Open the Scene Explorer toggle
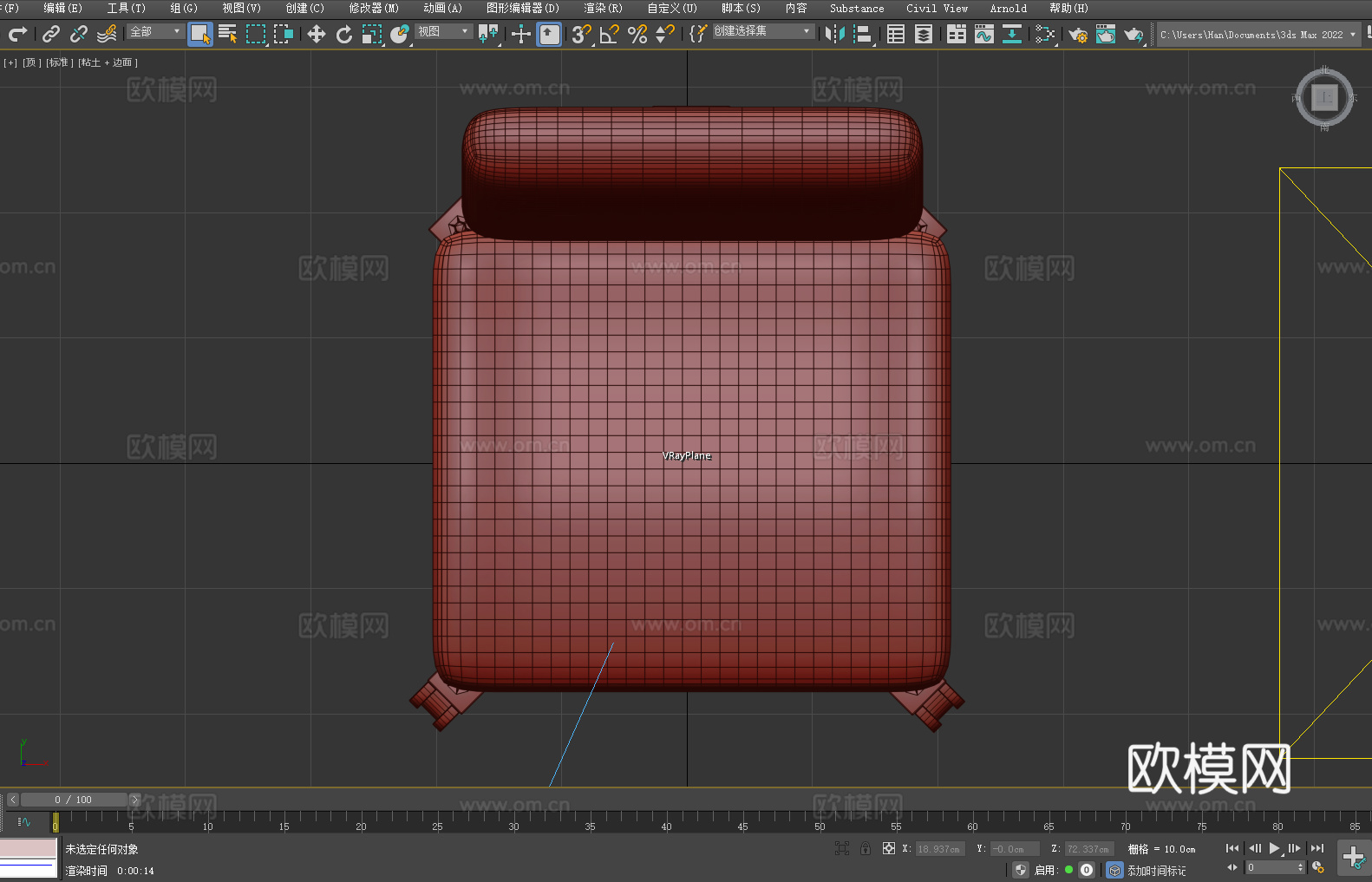This screenshot has height=882, width=1372. click(896, 34)
